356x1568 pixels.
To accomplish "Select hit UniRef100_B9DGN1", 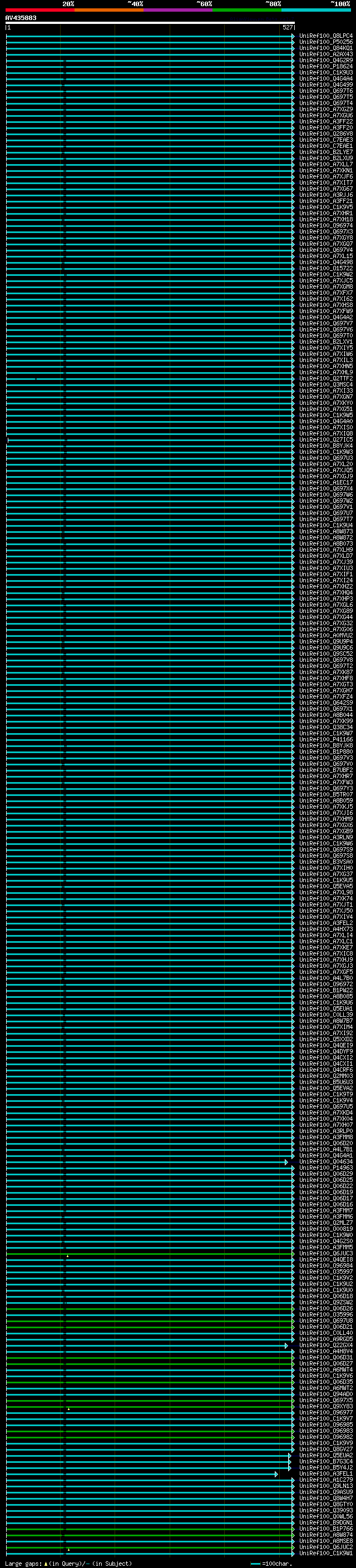I will (x=325, y=1522).
